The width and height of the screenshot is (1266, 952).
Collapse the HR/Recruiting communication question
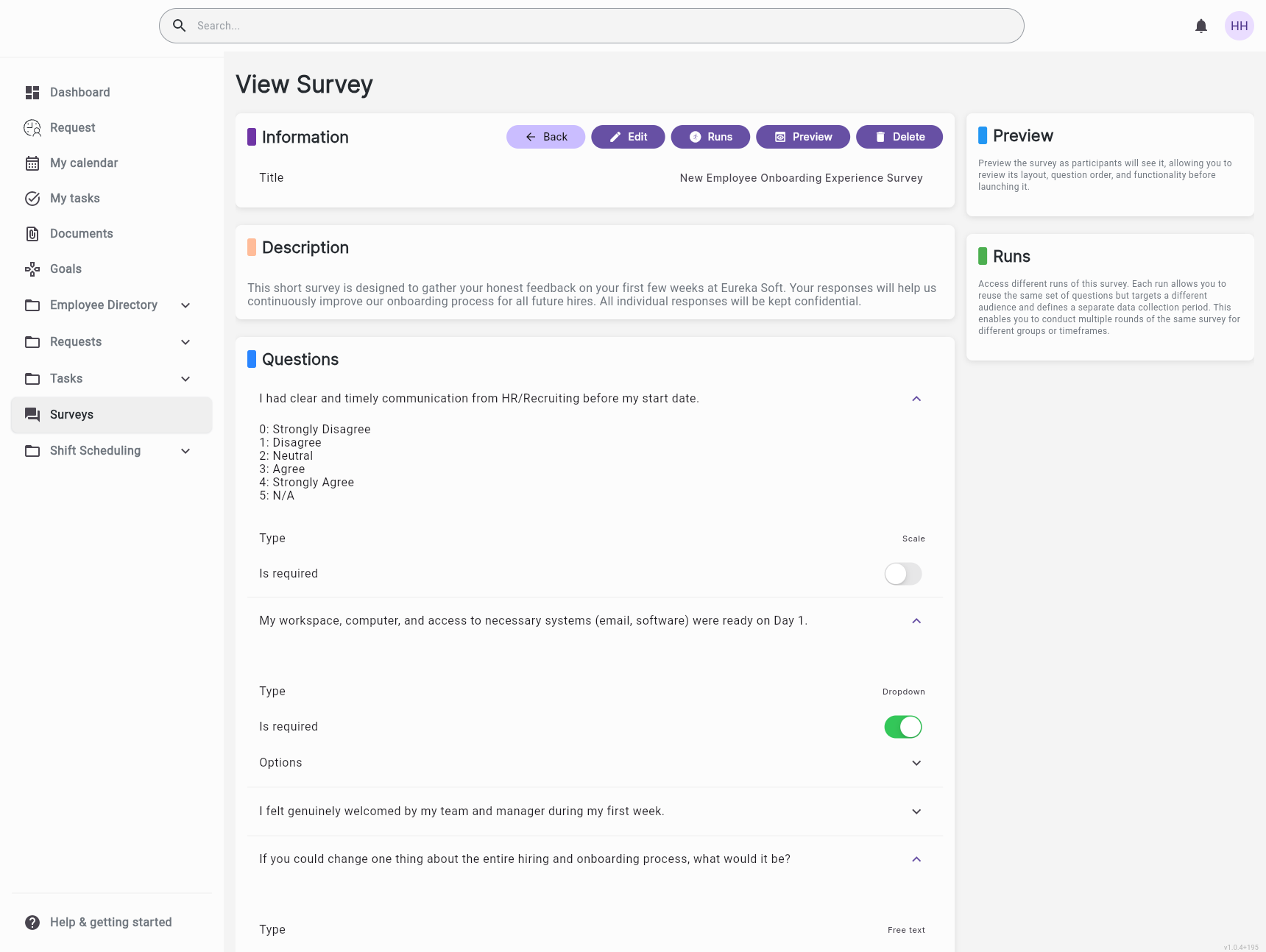click(916, 399)
